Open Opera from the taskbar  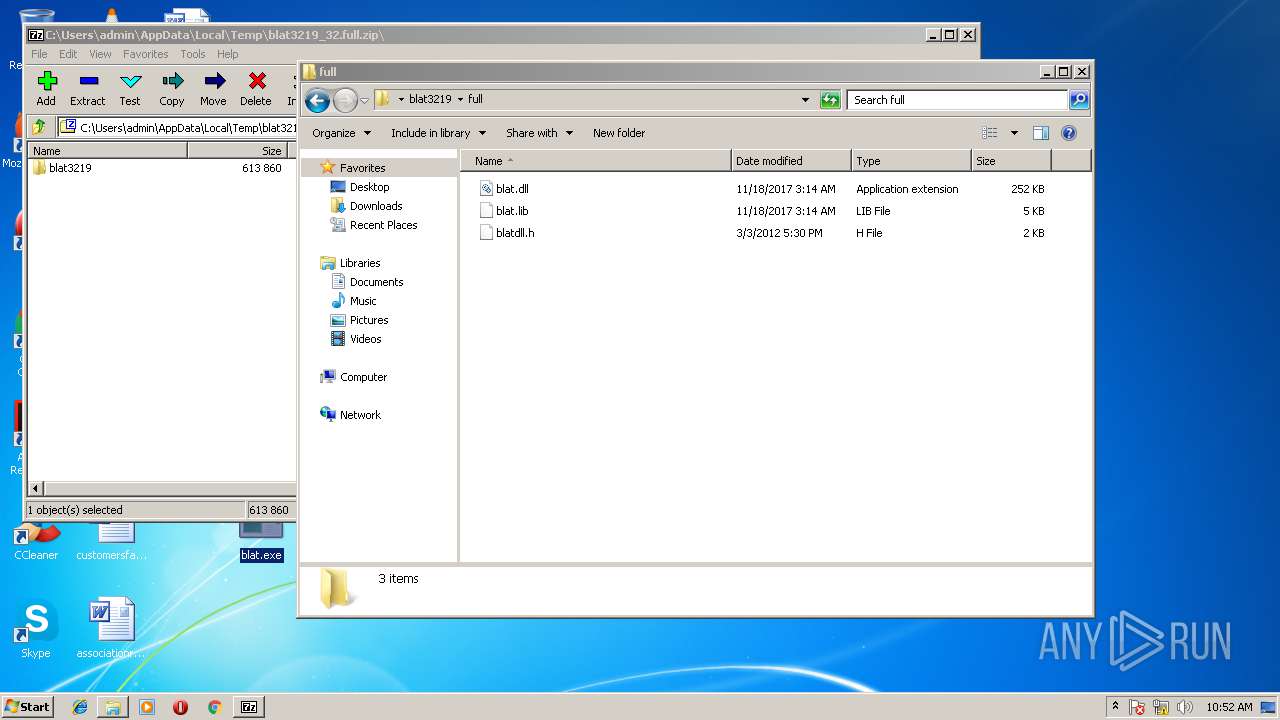[x=180, y=707]
